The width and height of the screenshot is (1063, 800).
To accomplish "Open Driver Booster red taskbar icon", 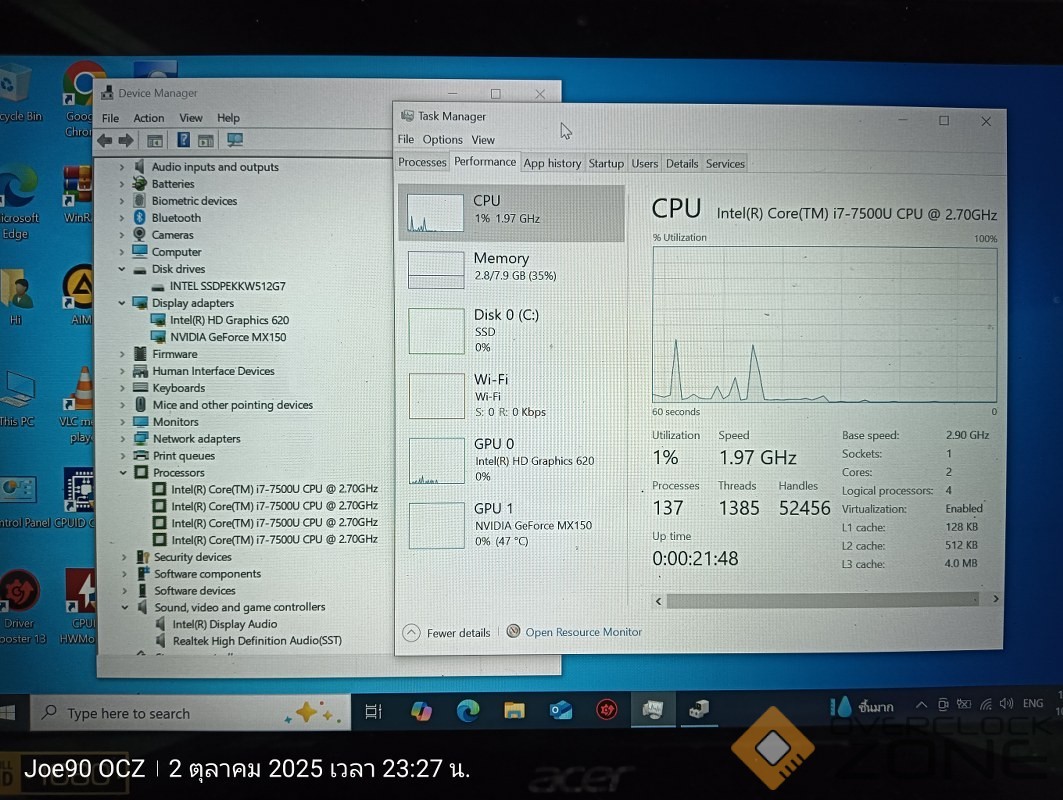I will 607,710.
